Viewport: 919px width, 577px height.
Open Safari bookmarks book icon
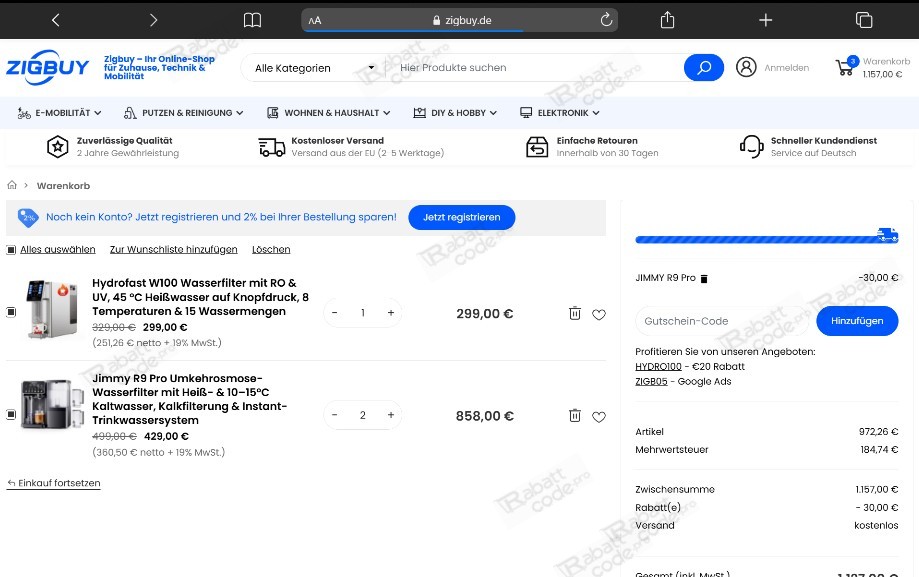coord(252,21)
